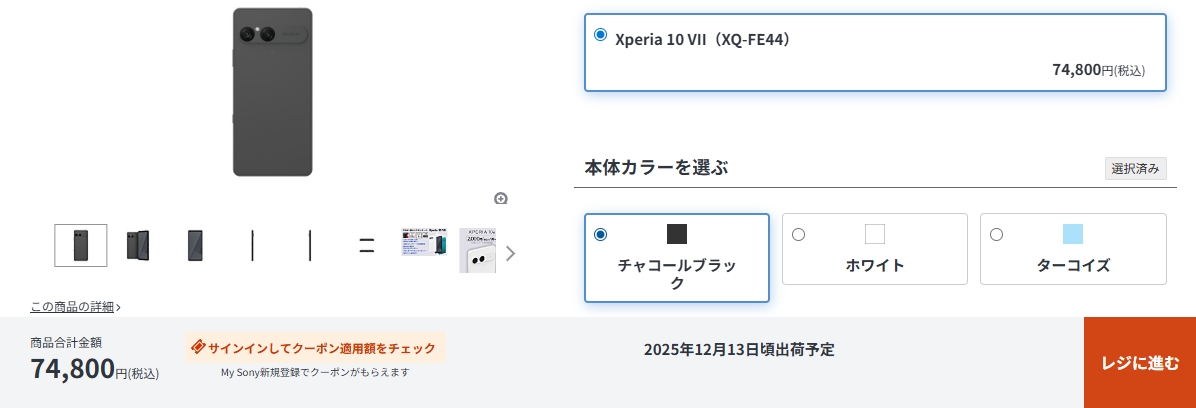Screen dimensions: 1196x408
Task: Choose the ターコイズ color radio button
Action: [x=996, y=235]
